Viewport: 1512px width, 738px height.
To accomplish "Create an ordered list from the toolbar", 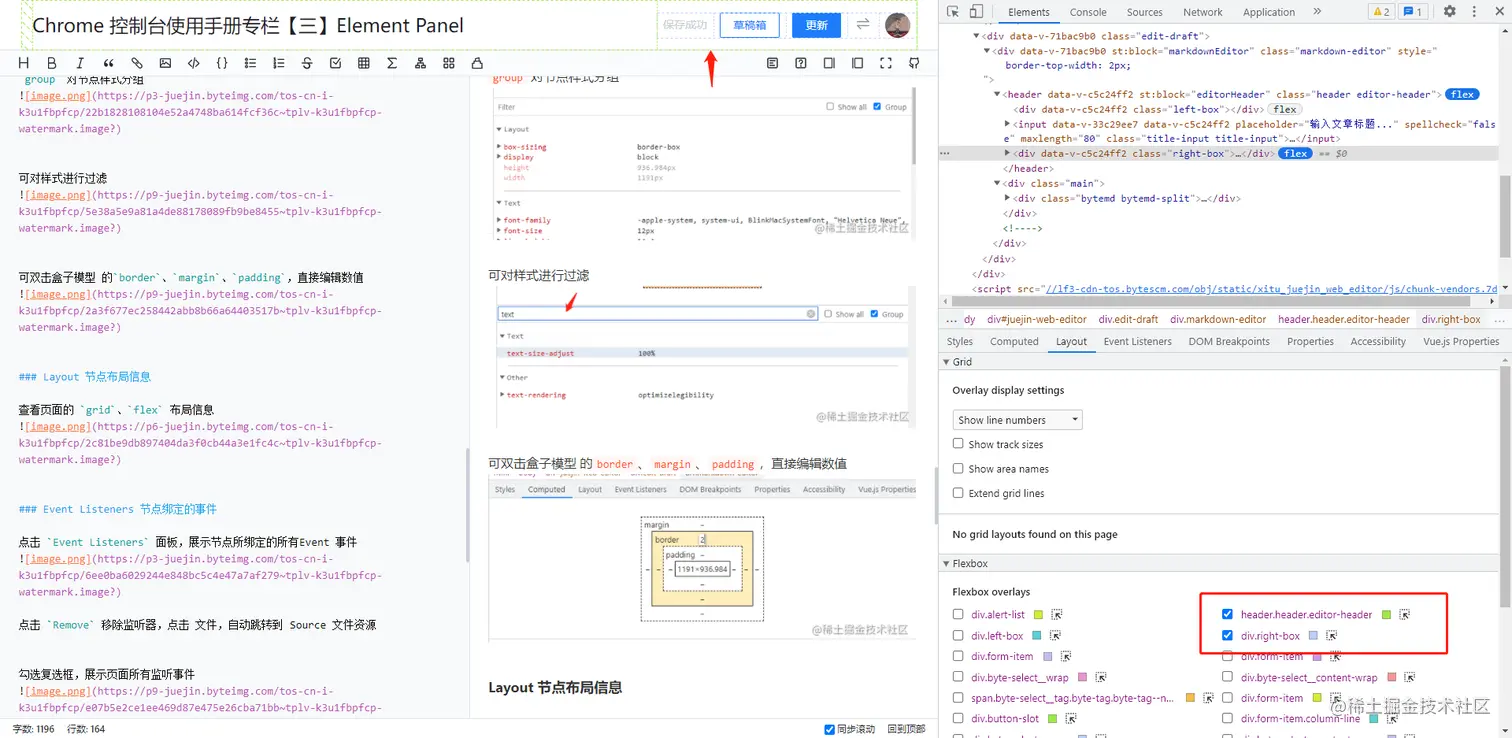I will 279,63.
